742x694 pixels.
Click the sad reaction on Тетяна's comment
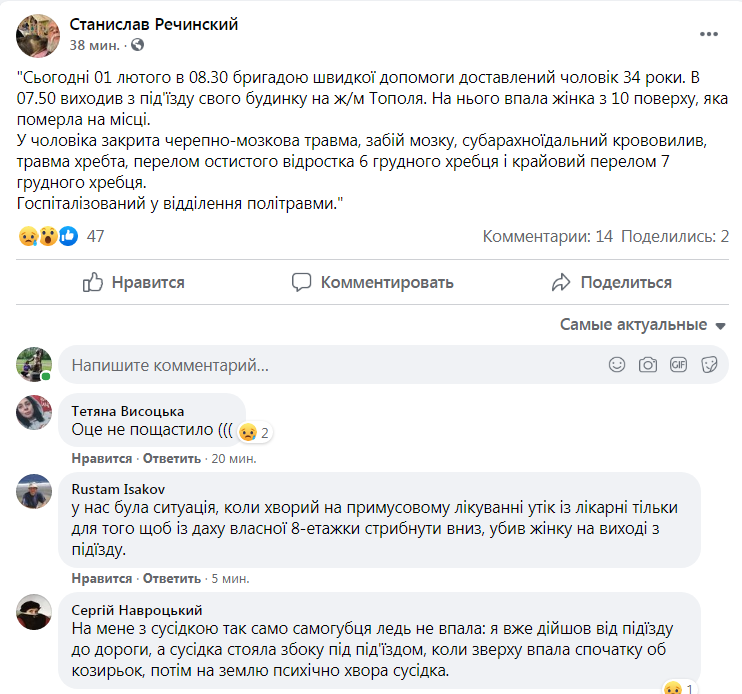tap(248, 432)
